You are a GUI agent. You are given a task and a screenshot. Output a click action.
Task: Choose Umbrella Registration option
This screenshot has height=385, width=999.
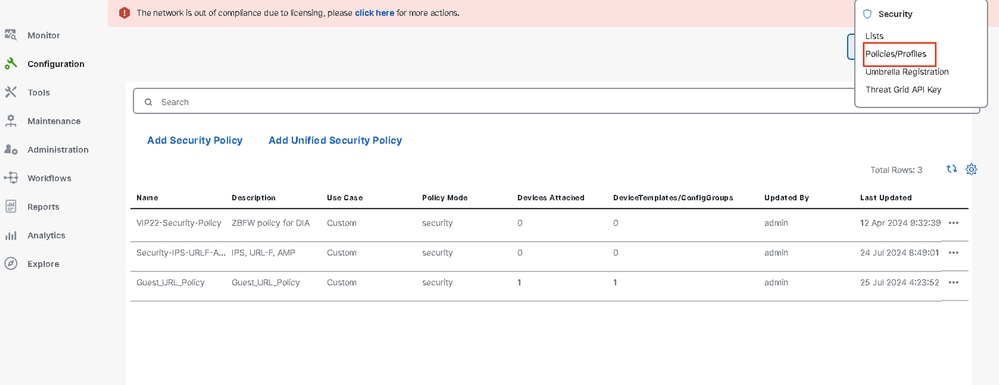coord(907,72)
